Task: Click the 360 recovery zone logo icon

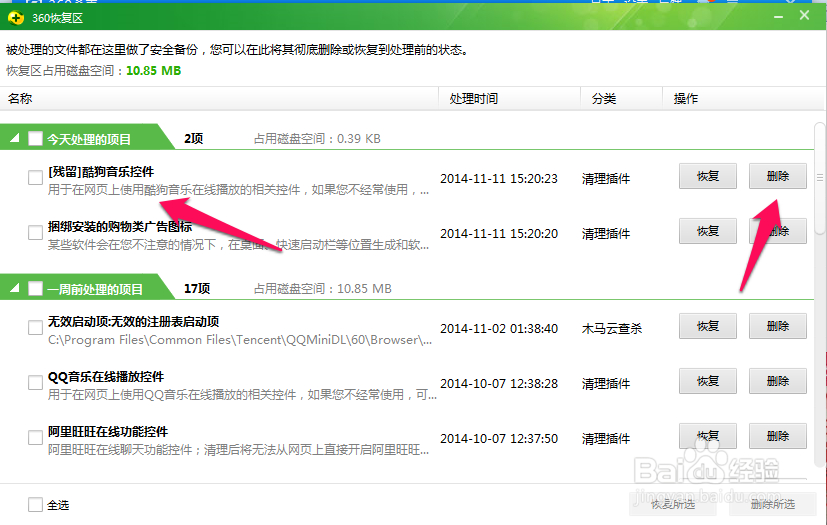Action: [x=16, y=18]
